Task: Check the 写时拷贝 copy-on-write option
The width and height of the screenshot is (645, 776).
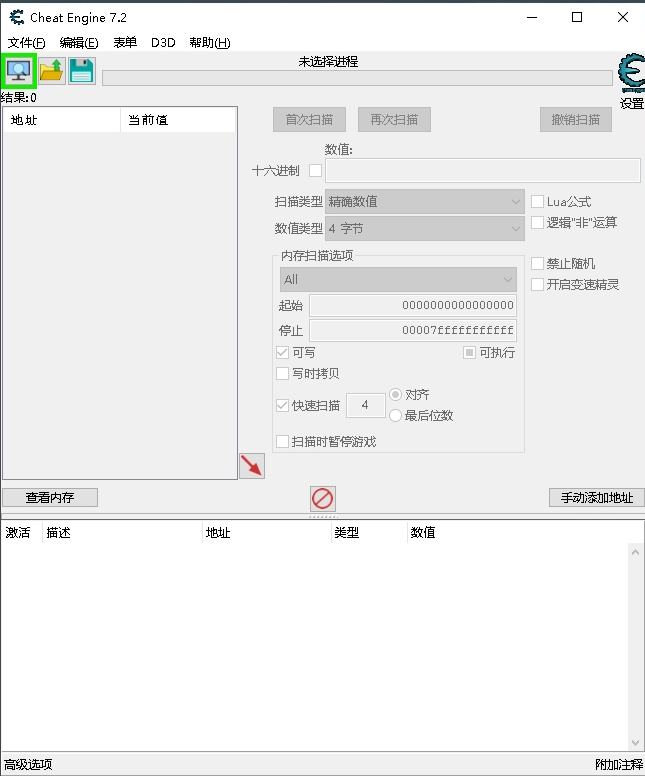Action: coord(282,373)
